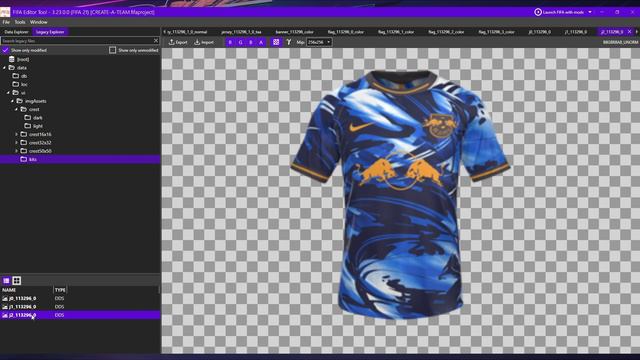Viewport: 640px width, 360px height.
Task: Expand the crest32x32 folder
Action: tap(17, 142)
